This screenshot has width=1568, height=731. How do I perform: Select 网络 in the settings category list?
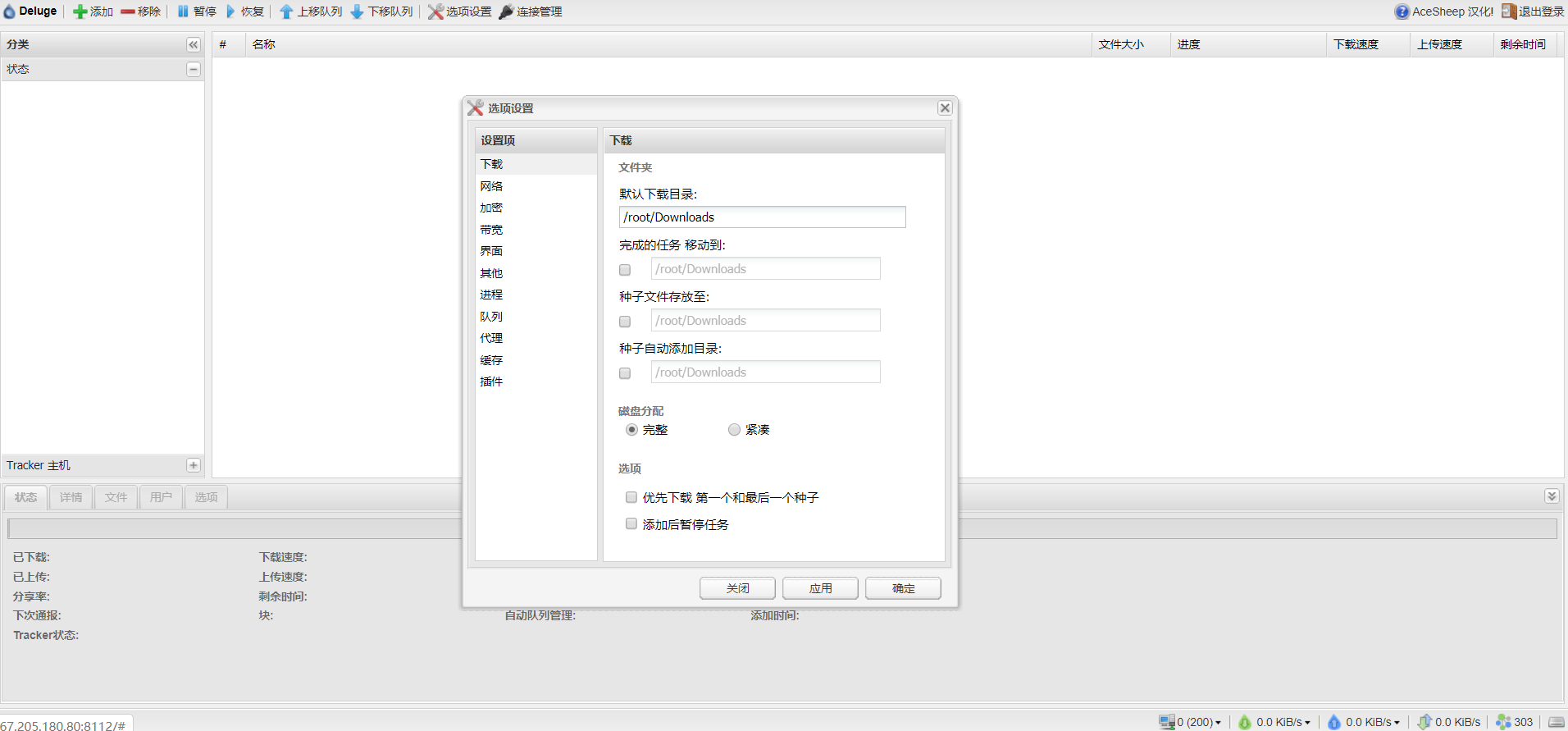492,186
